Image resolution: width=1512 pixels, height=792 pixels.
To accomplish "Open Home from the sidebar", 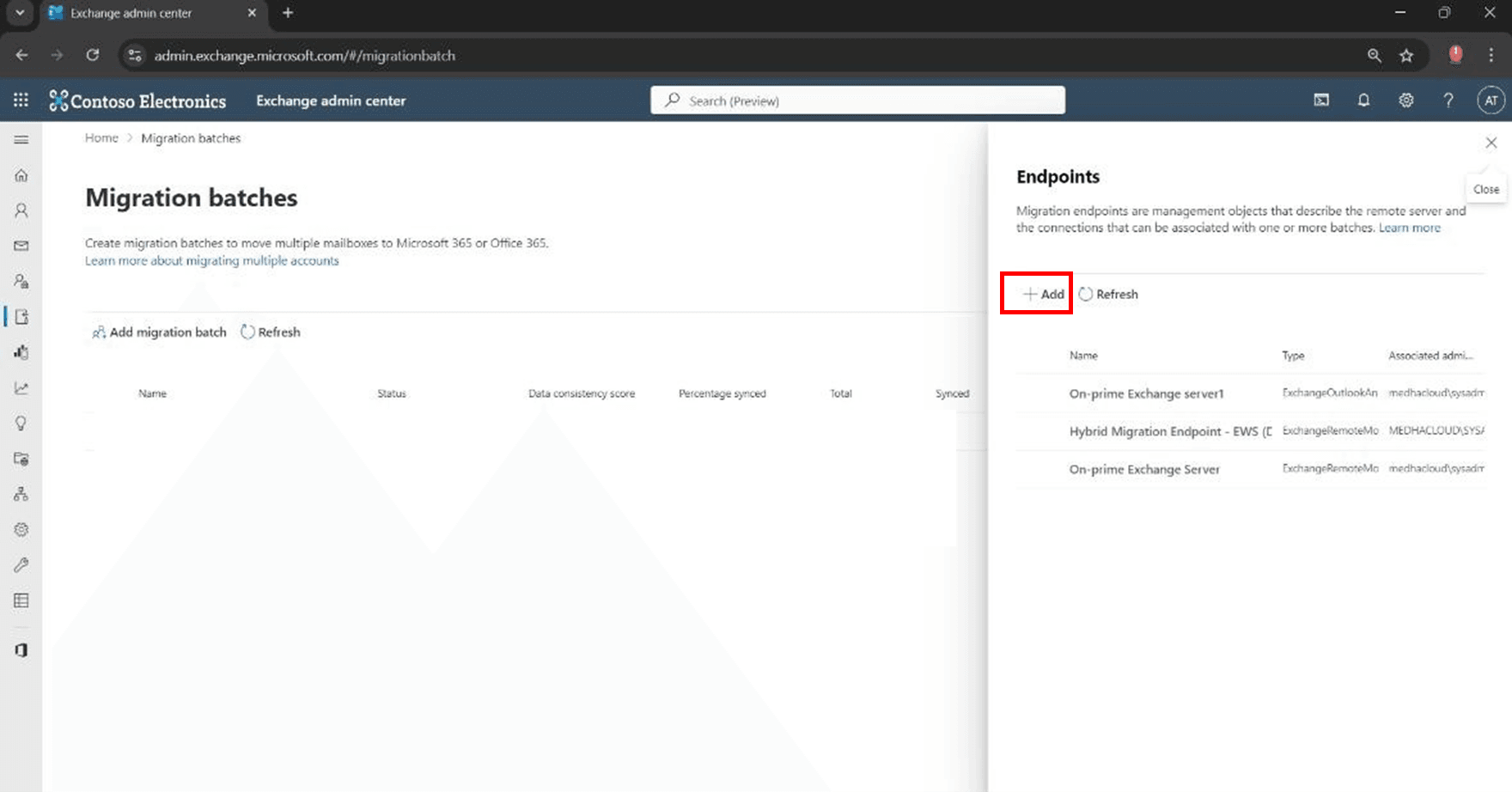I will [x=21, y=175].
